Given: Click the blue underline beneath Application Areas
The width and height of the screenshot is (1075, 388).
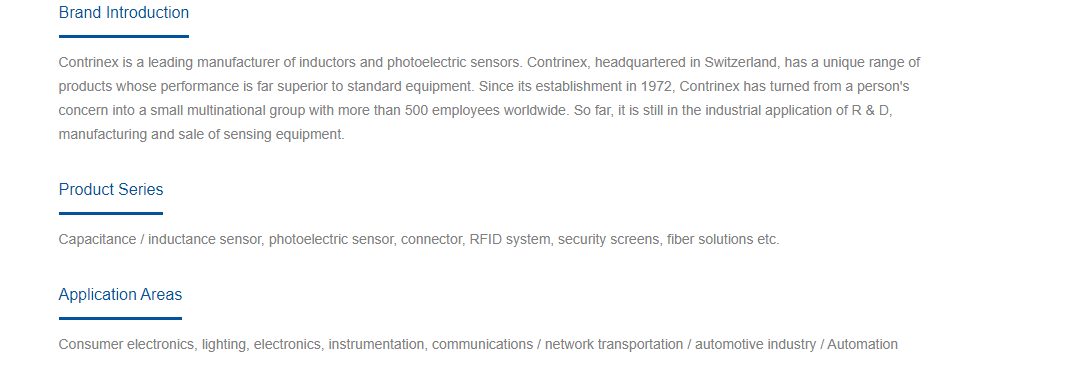Looking at the screenshot, I should (x=120, y=318).
